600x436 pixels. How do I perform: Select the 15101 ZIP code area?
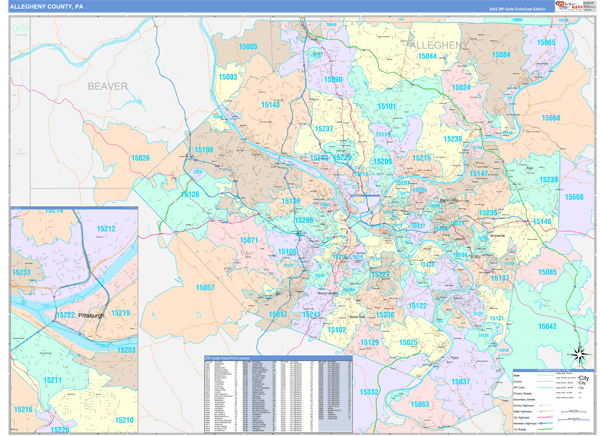tap(386, 106)
